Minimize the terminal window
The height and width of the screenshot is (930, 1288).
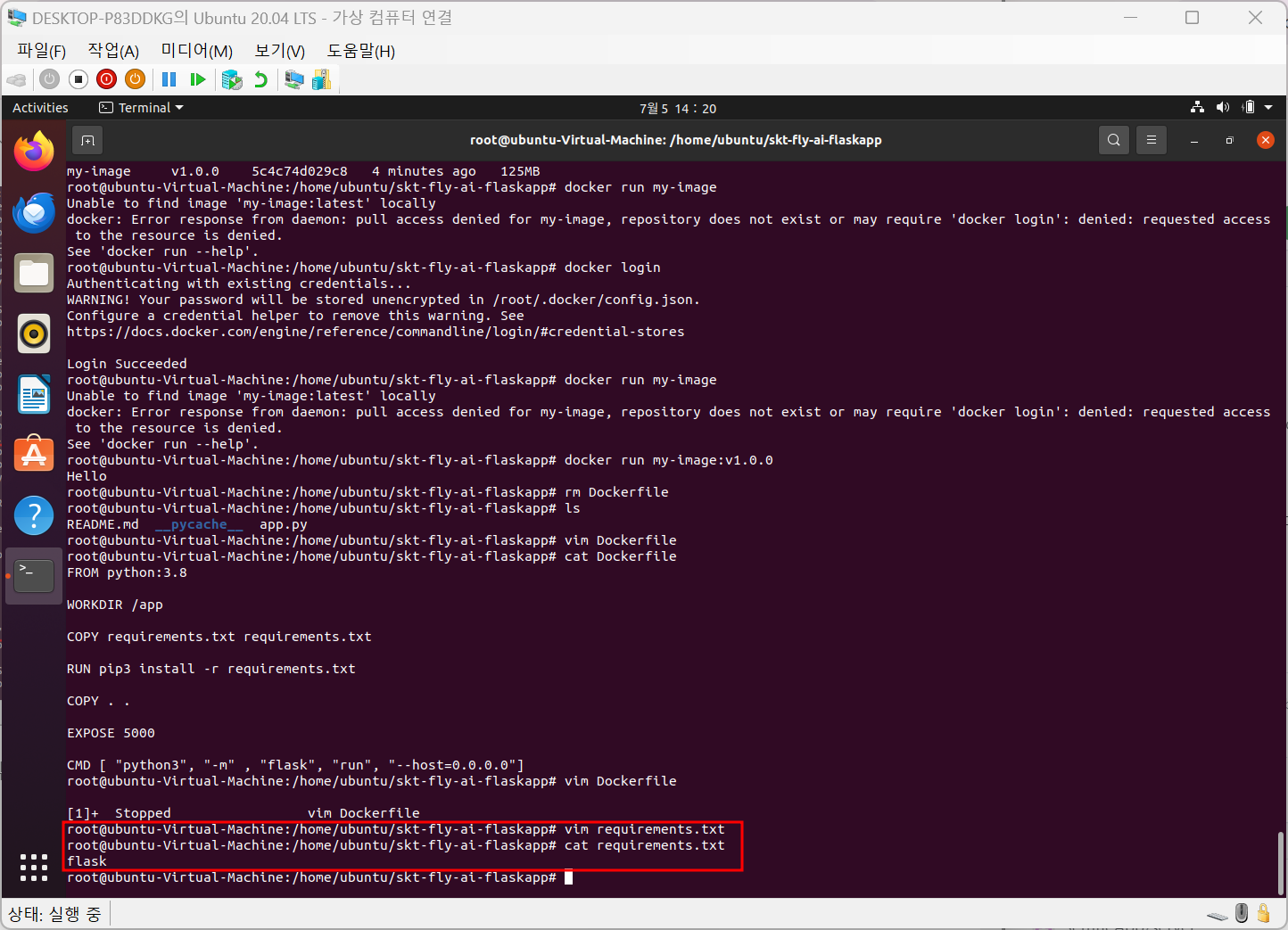point(1194,140)
